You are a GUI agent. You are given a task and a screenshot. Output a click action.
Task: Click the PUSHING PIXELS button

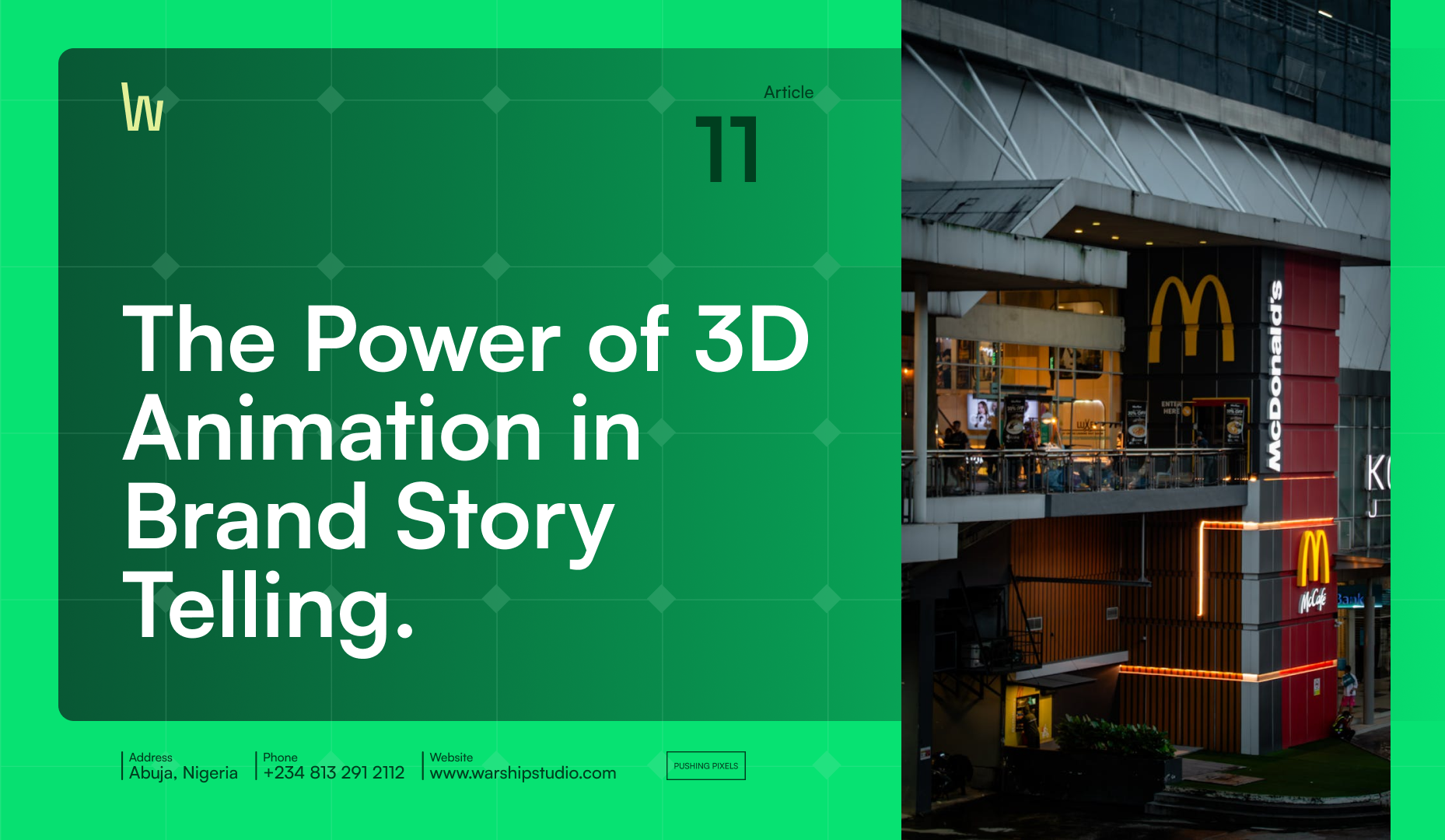tap(705, 766)
